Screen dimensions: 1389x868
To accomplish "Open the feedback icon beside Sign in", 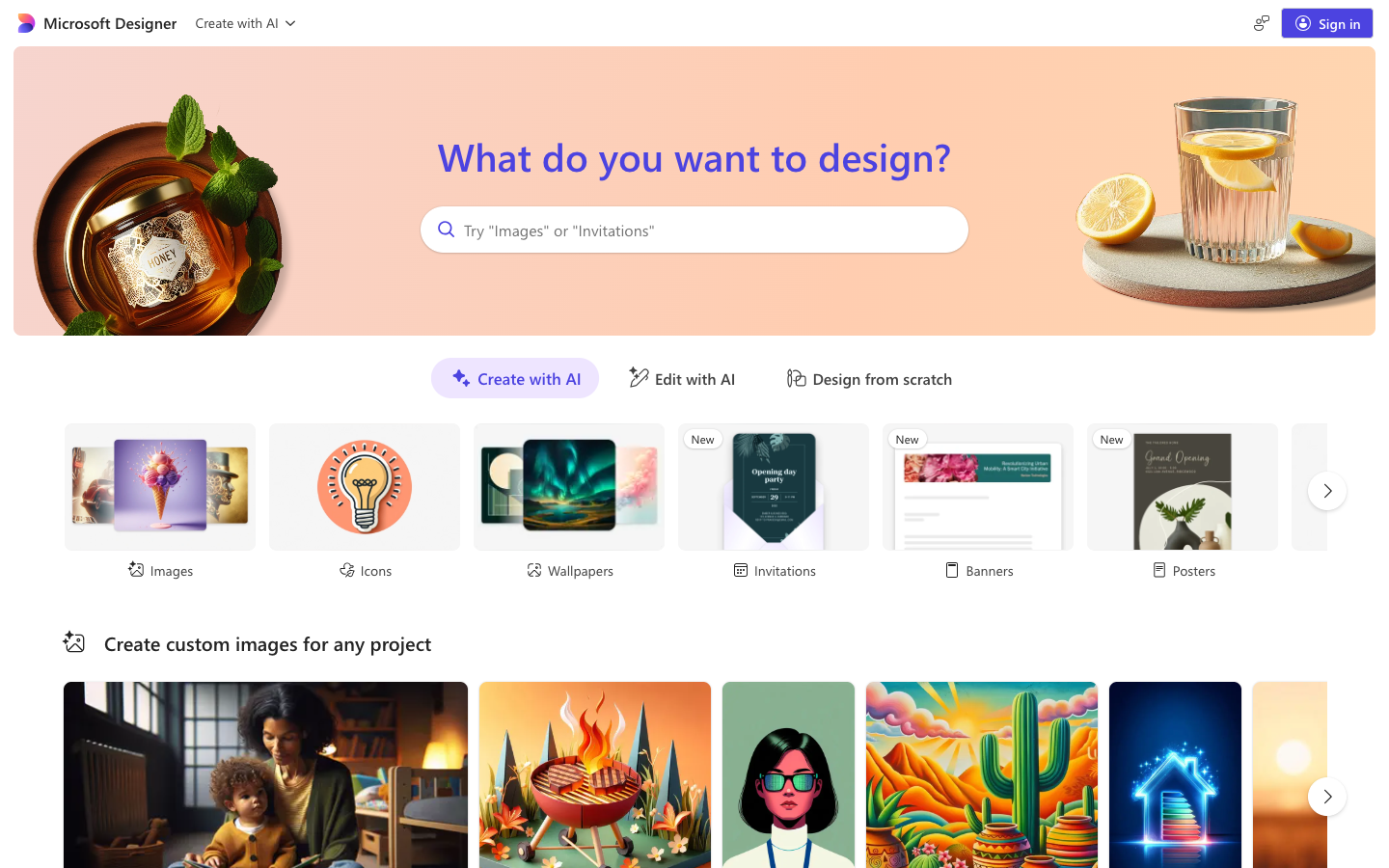I will pyautogui.click(x=1261, y=23).
